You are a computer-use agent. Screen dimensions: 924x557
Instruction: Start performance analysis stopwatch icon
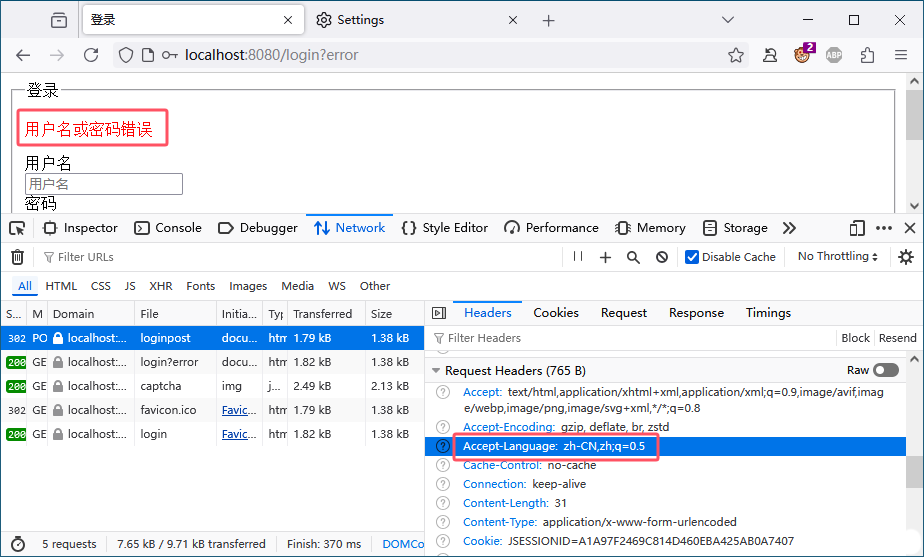18,543
